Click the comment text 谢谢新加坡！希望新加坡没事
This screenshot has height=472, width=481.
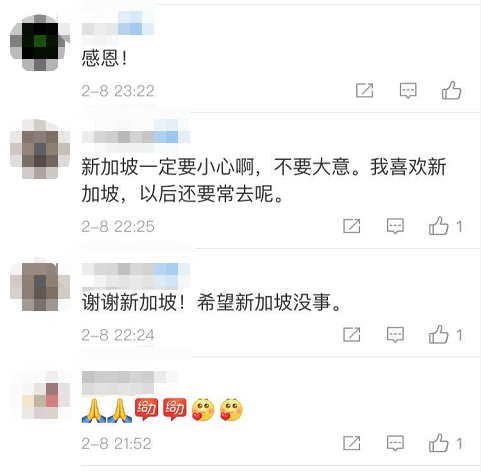pyautogui.click(x=211, y=302)
